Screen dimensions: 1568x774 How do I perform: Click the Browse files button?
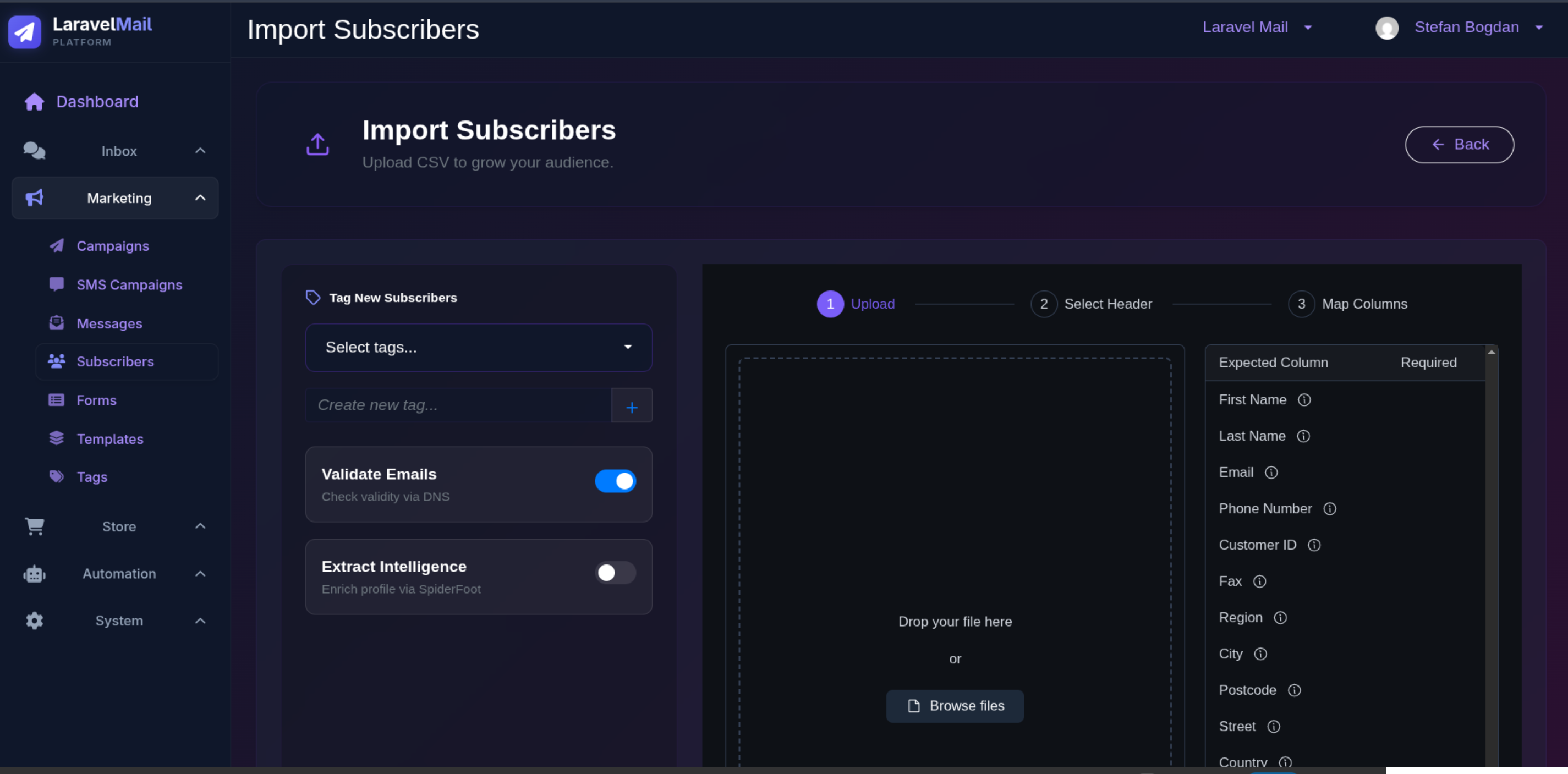point(955,706)
